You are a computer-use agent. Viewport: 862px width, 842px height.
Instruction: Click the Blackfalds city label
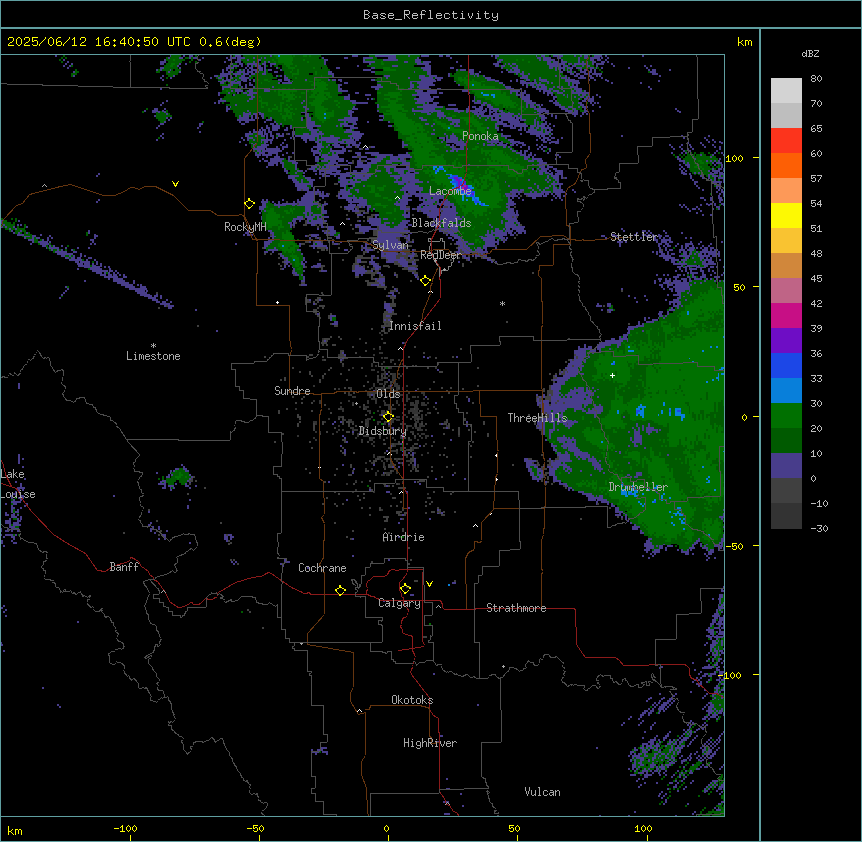(441, 223)
